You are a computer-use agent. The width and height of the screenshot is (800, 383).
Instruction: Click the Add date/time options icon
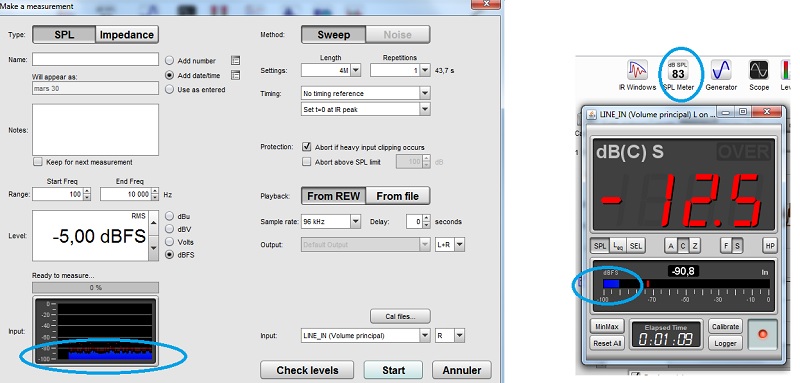click(235, 75)
